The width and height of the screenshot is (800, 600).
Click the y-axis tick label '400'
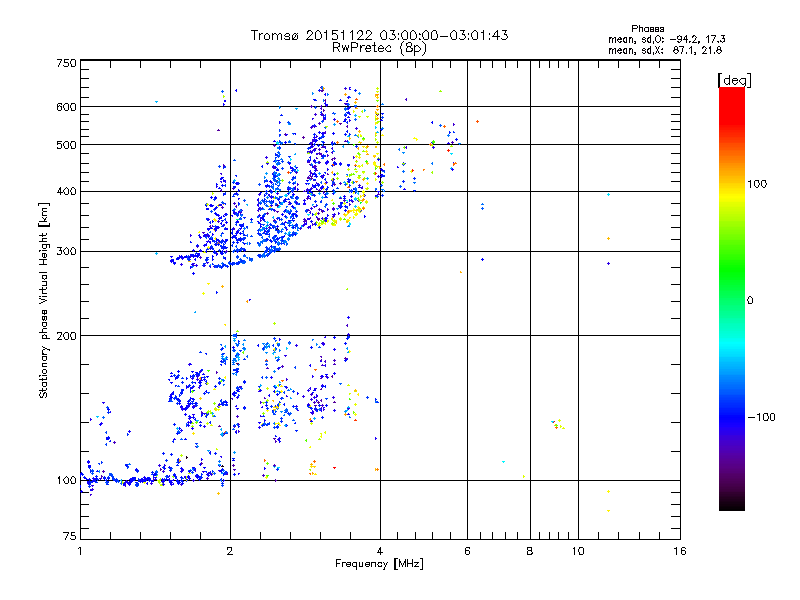[67, 192]
